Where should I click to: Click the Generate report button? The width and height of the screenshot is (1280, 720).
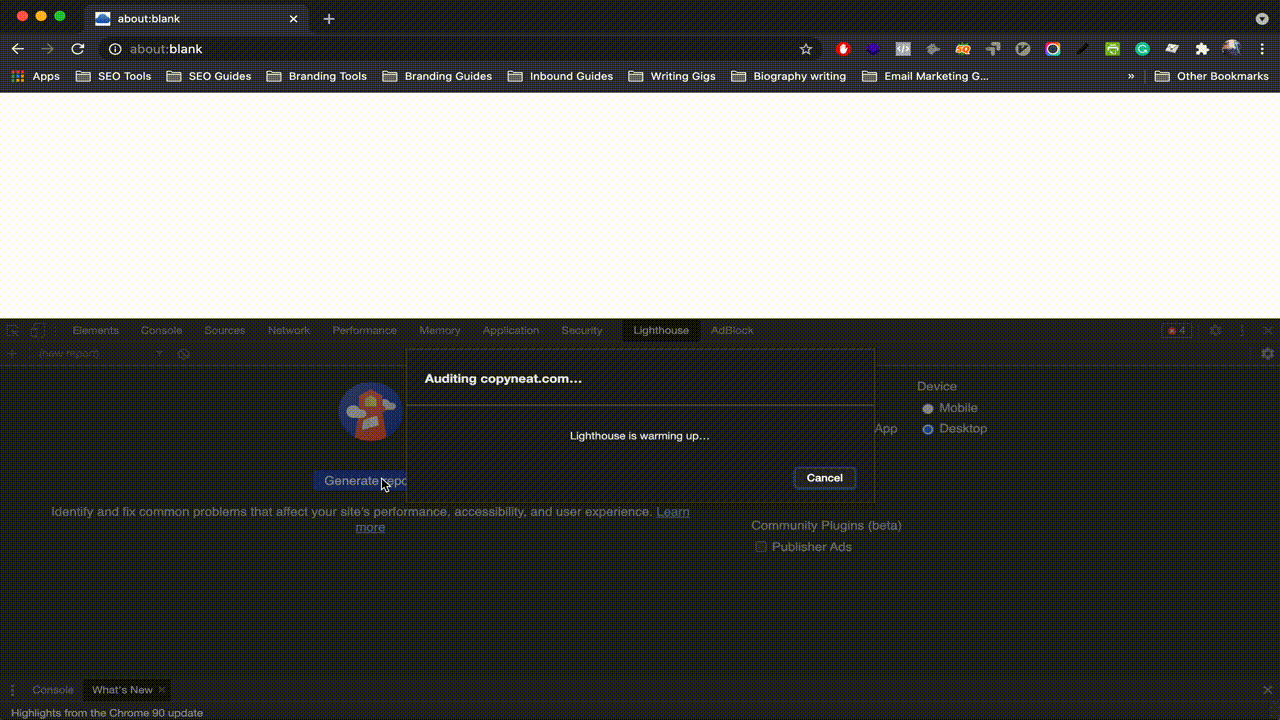coord(361,481)
